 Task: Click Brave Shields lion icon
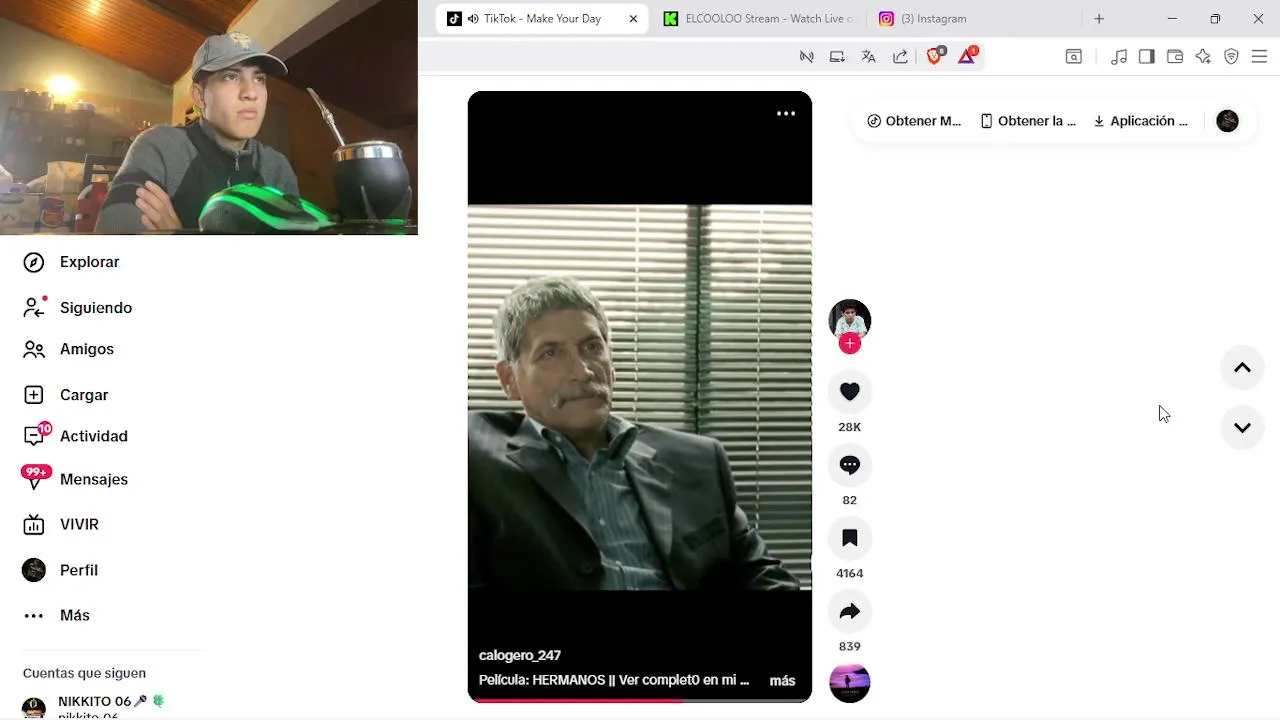click(x=935, y=56)
